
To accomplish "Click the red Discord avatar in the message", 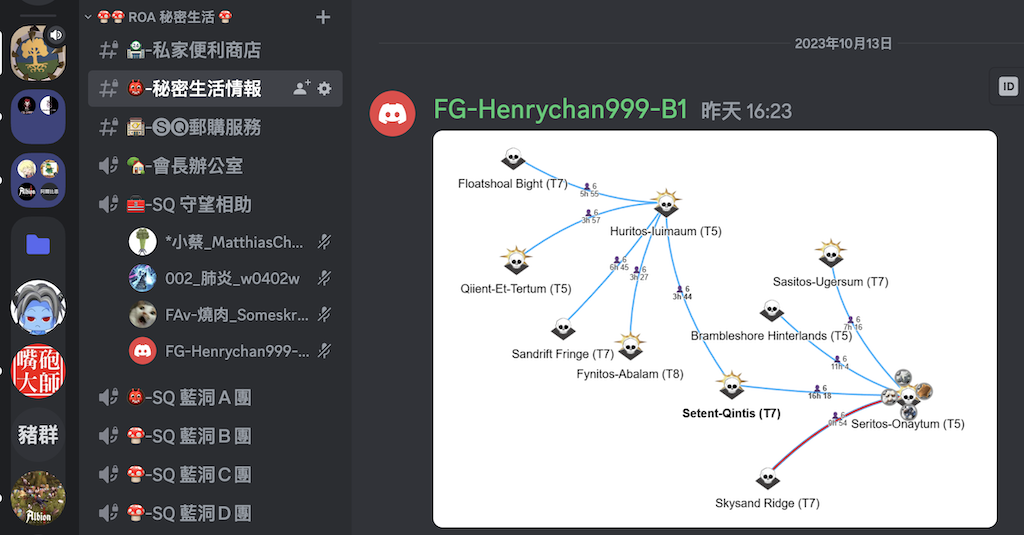I will point(393,113).
